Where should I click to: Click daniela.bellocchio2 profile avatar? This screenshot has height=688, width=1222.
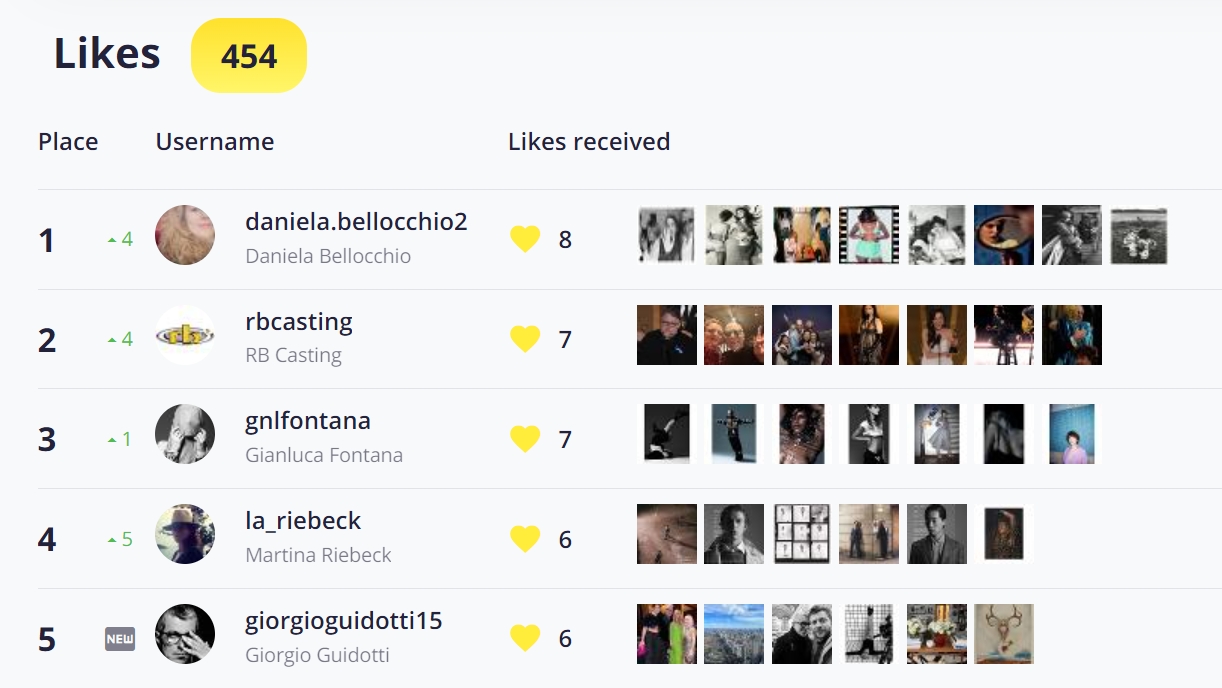[185, 235]
